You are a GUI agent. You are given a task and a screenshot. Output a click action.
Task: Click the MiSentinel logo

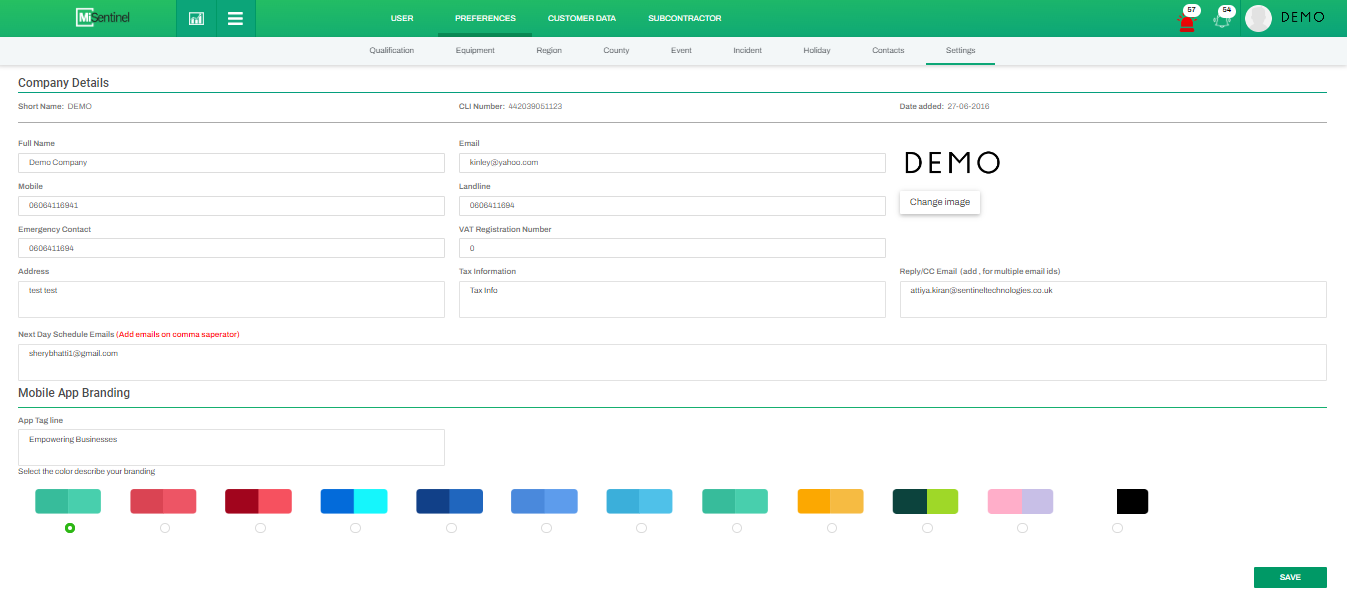click(103, 18)
